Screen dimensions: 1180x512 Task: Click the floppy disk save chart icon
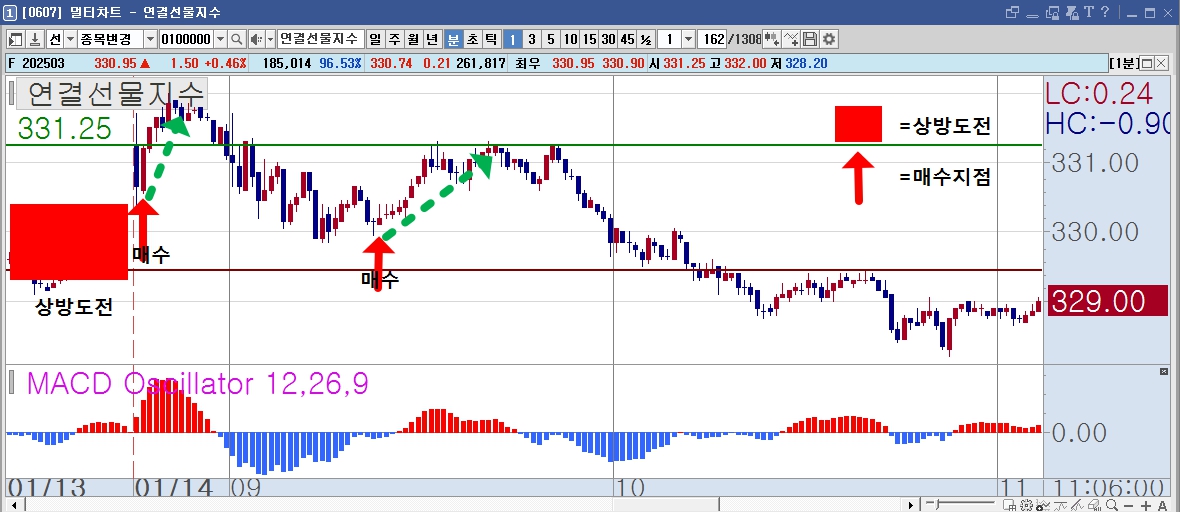(x=810, y=39)
